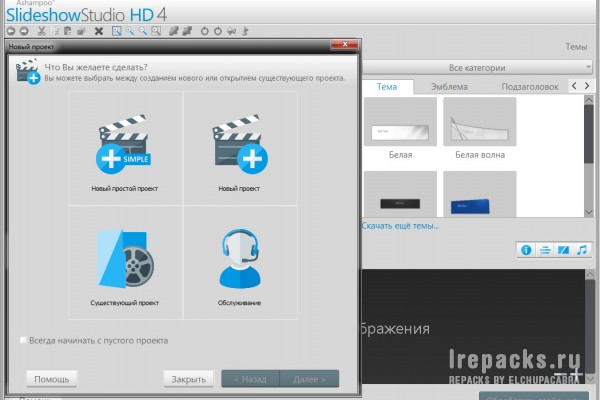Select the blue bar theme thumbnail
600x400 pixels.
click(x=480, y=194)
